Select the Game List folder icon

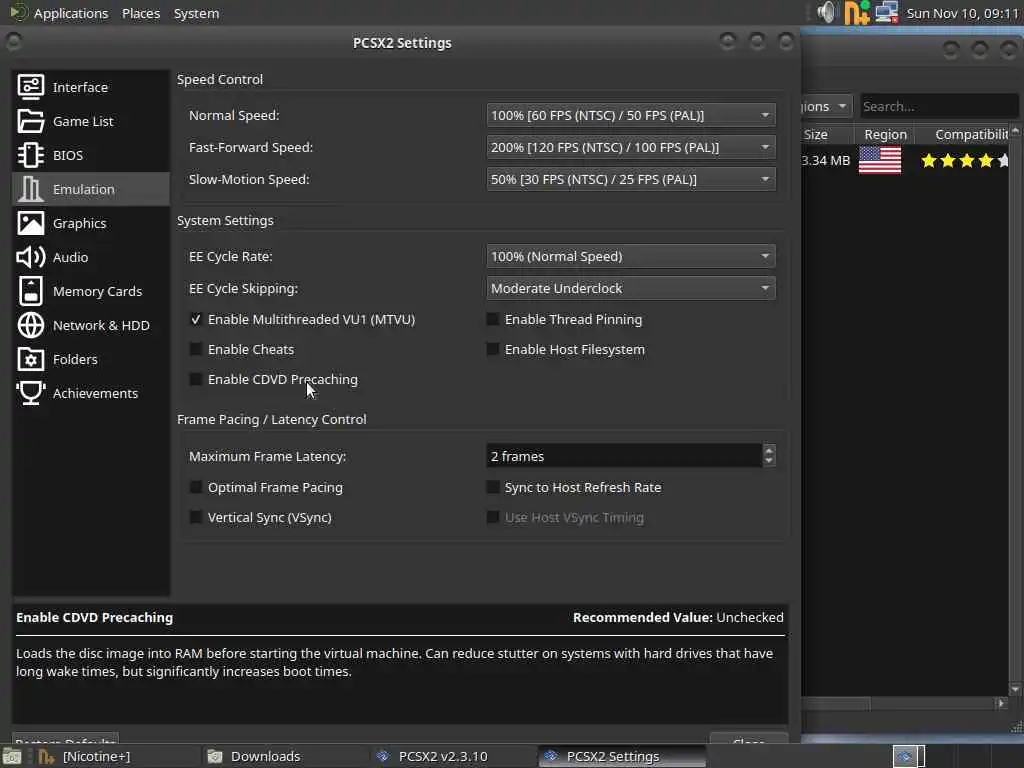[x=31, y=121]
